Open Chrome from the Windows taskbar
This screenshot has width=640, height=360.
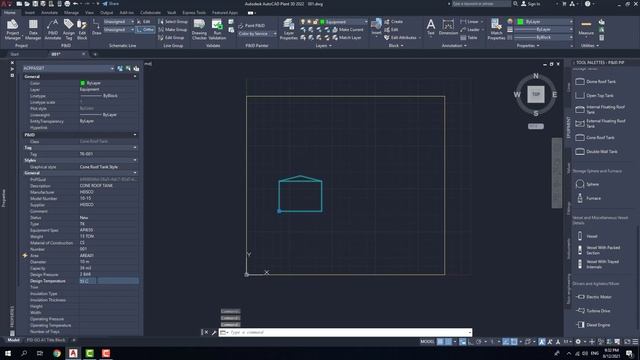click(x=57, y=353)
